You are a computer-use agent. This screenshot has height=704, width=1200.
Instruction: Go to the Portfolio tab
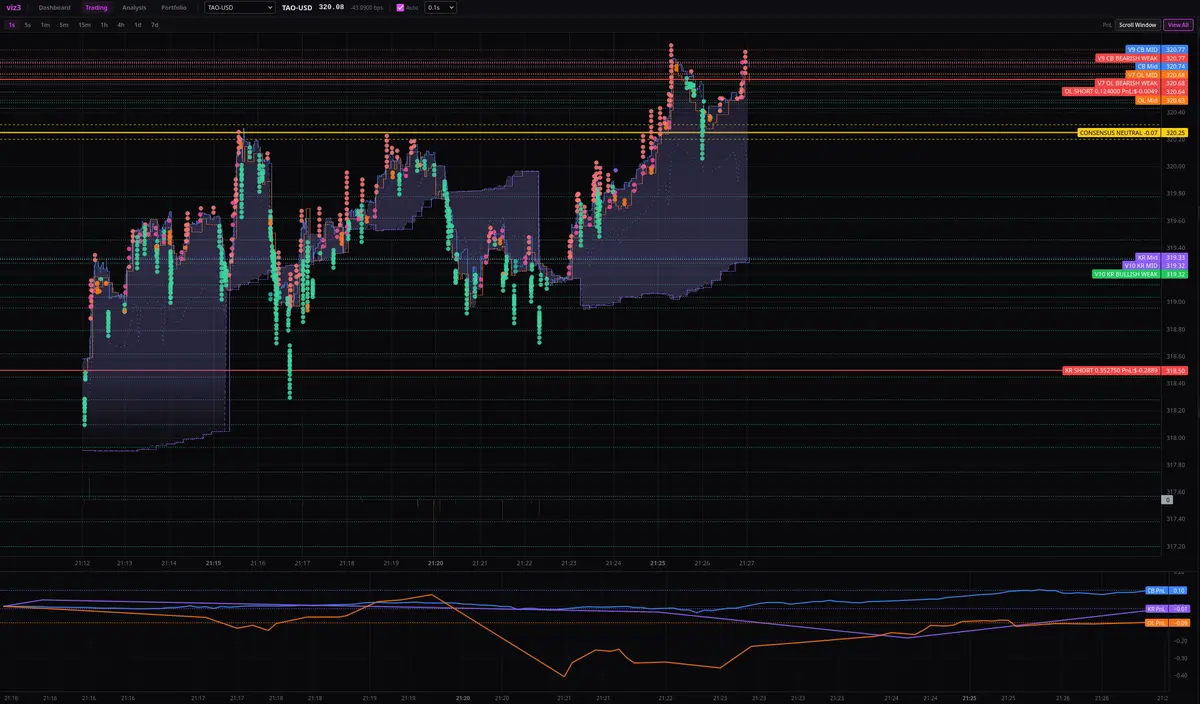click(x=174, y=7)
